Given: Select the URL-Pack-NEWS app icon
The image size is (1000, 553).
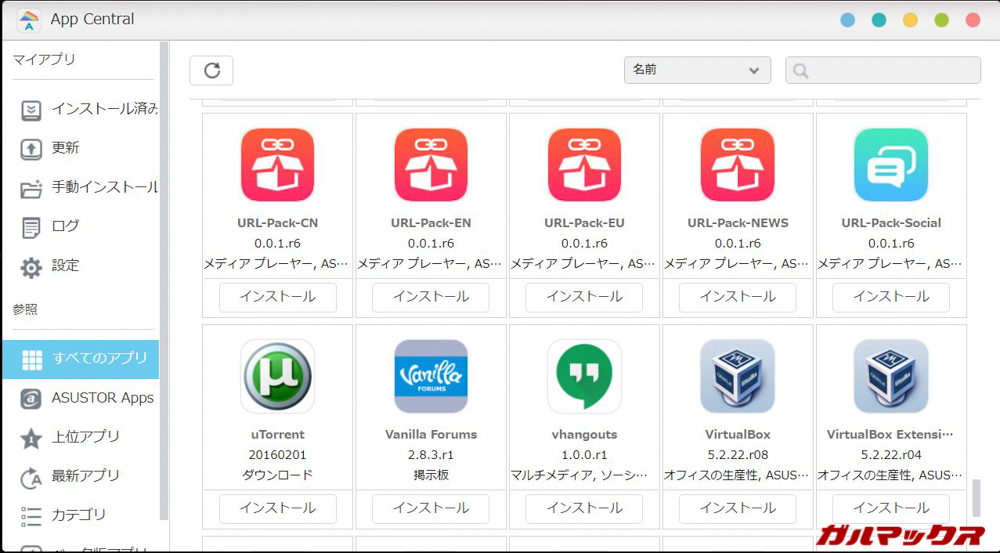Looking at the screenshot, I should pyautogui.click(x=737, y=165).
